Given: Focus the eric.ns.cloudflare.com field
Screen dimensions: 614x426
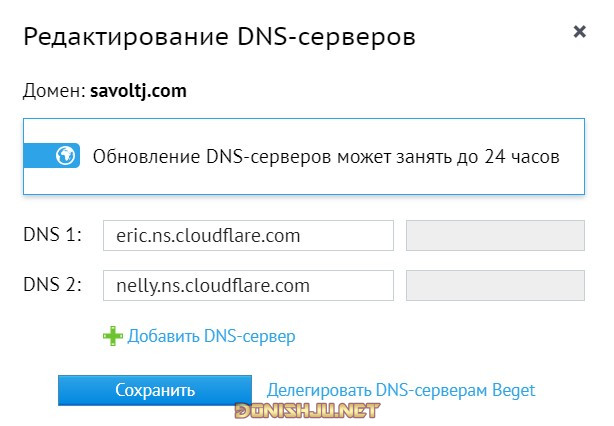Looking at the screenshot, I should (248, 235).
